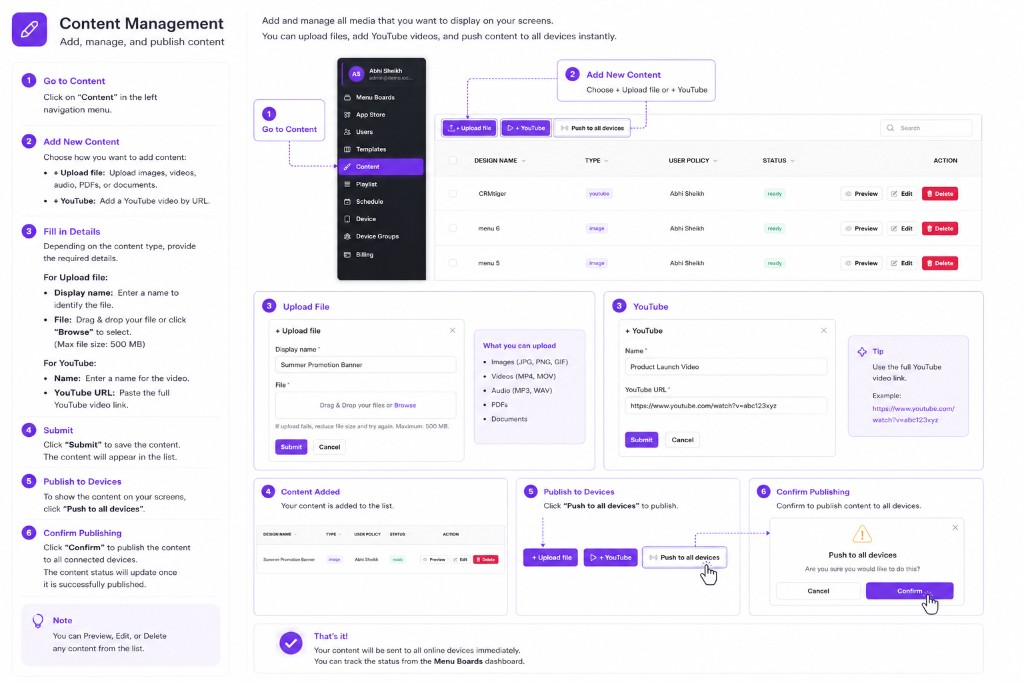Screen dimensions: 1024x682
Task: Click Push to all devices in main toolbar
Action: [x=592, y=128]
